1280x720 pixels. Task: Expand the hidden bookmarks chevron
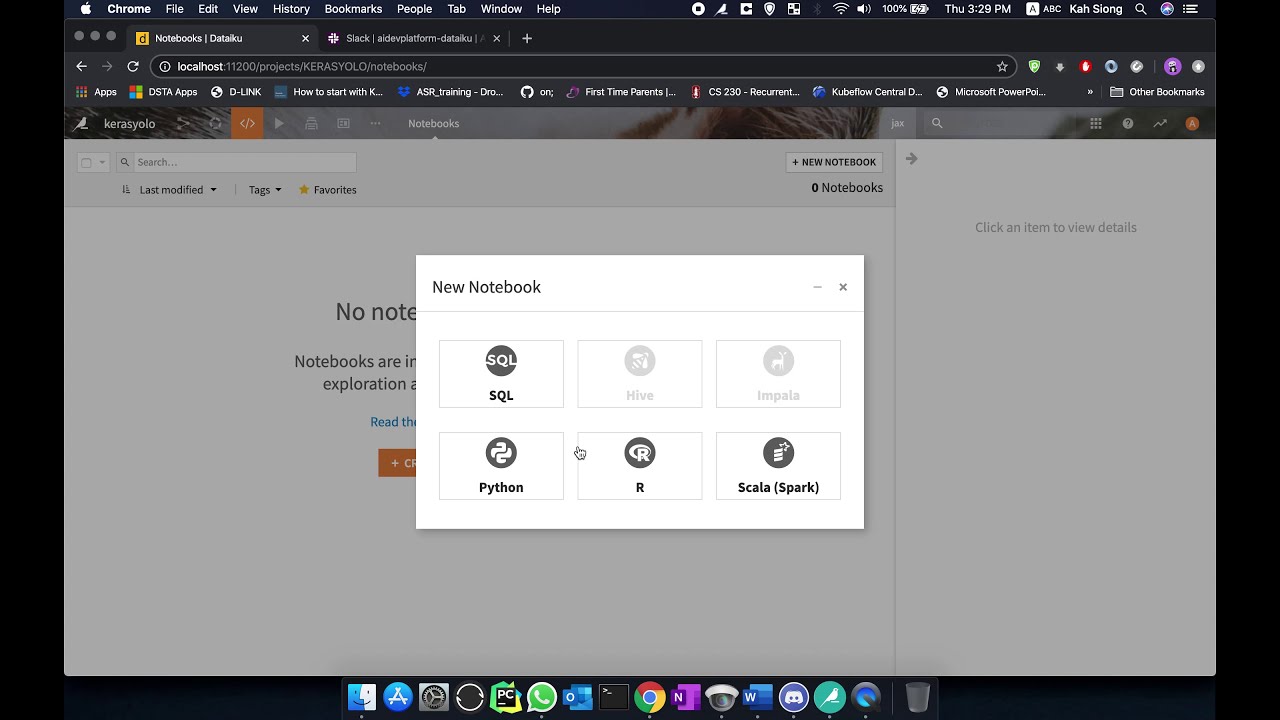coord(1090,92)
